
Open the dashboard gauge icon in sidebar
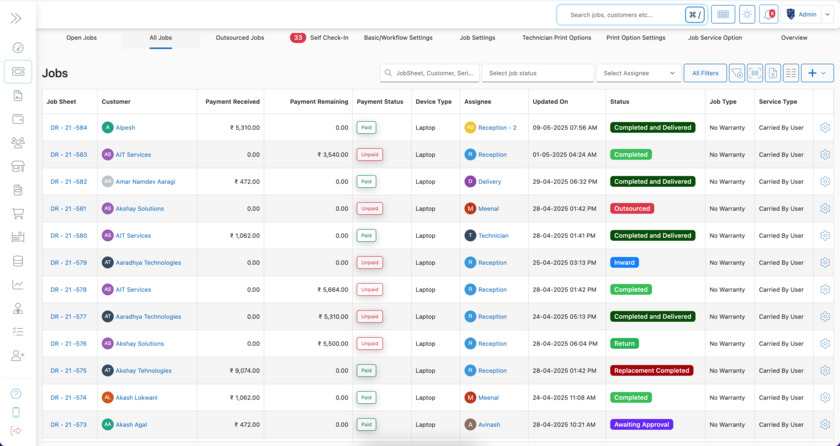(x=17, y=48)
